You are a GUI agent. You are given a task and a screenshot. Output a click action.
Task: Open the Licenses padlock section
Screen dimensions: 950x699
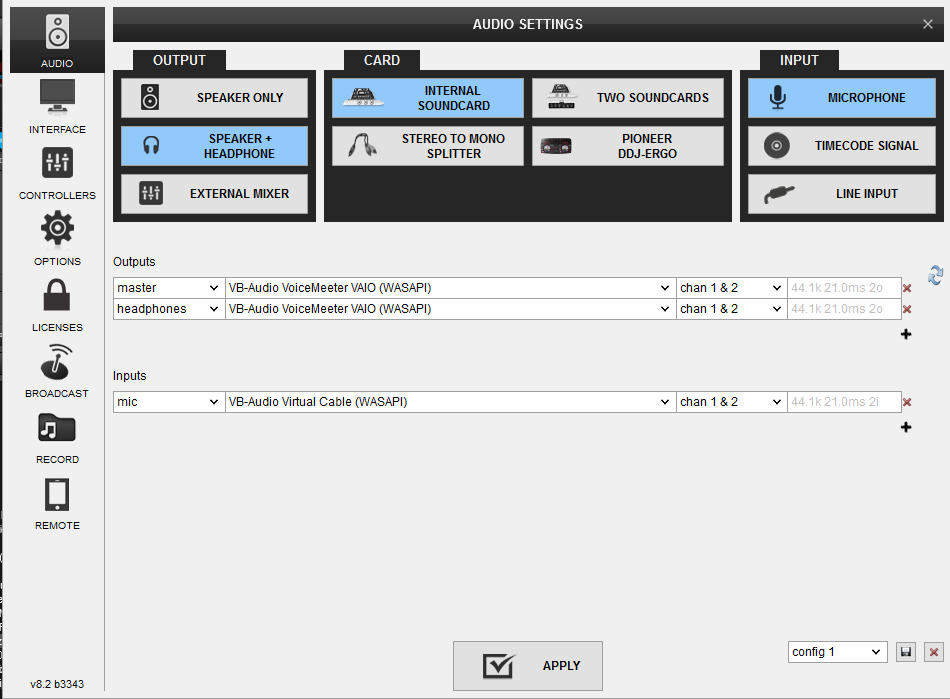[57, 305]
